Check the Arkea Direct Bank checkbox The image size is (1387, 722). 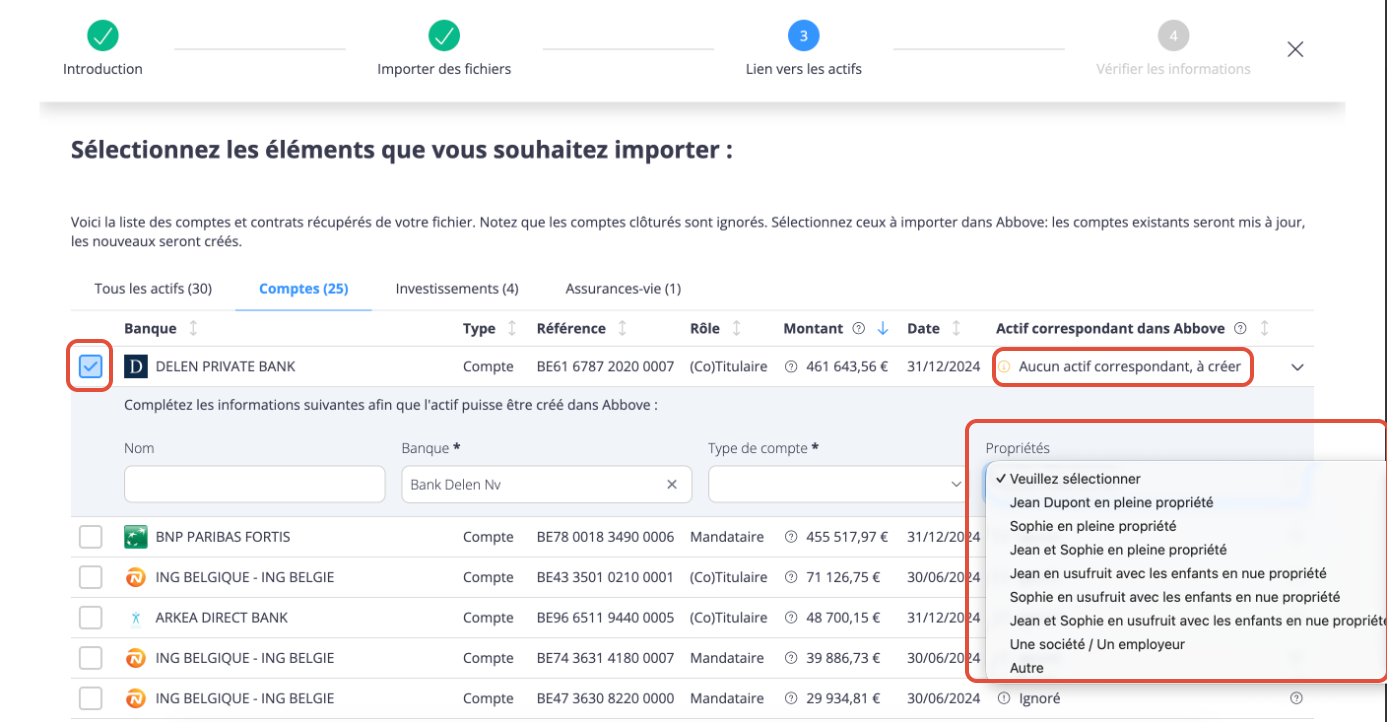point(91,618)
